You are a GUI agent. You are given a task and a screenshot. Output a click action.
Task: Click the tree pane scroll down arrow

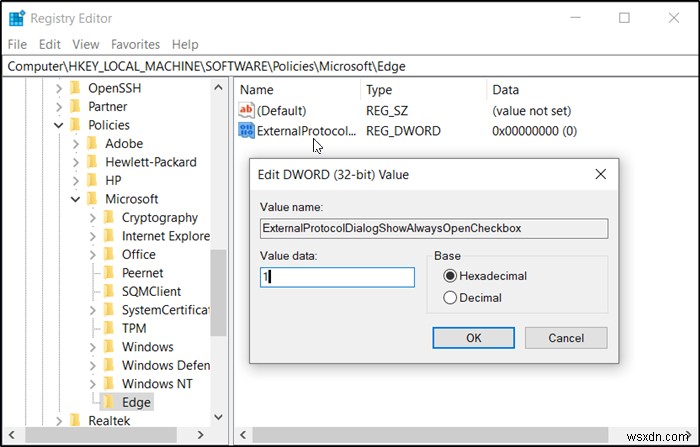coord(218,417)
